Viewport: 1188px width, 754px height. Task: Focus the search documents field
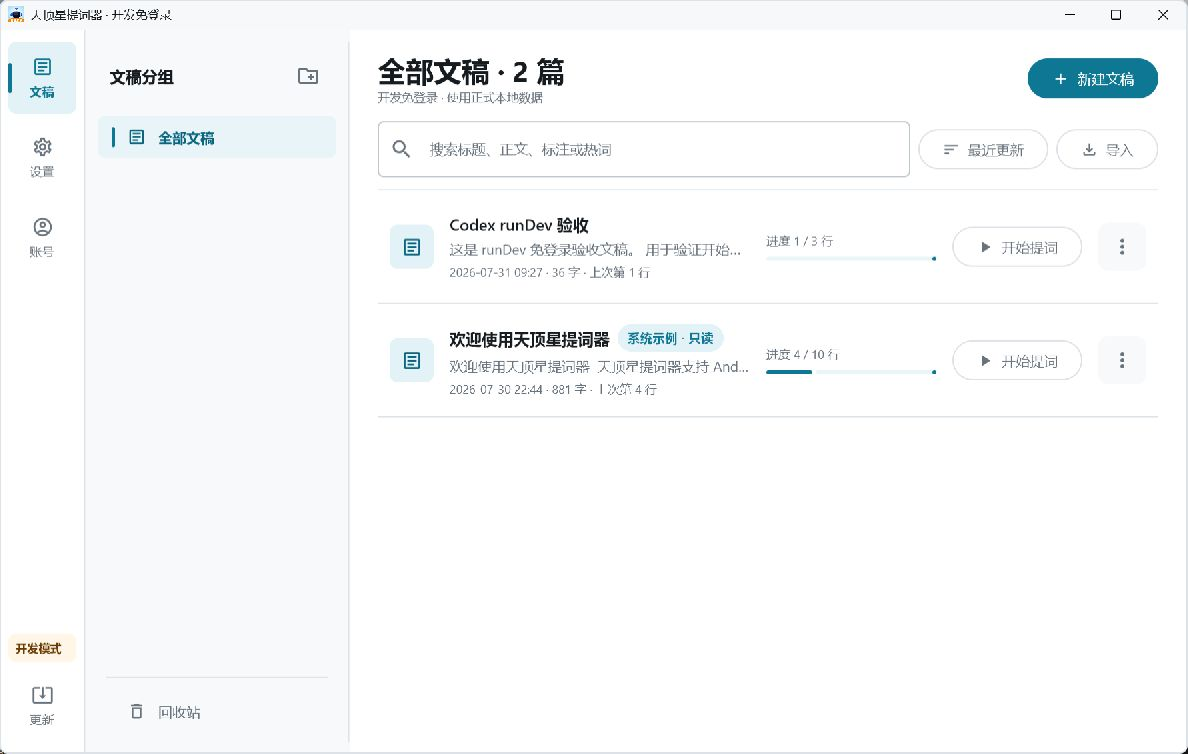click(x=643, y=149)
